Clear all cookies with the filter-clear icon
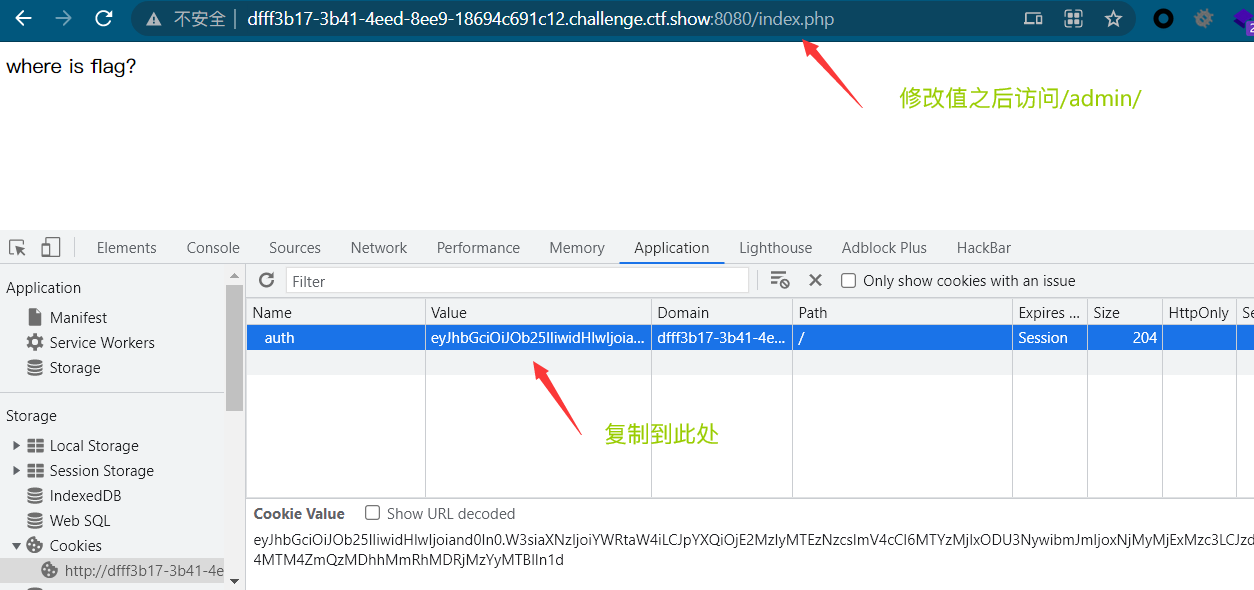1254x590 pixels. 780,281
